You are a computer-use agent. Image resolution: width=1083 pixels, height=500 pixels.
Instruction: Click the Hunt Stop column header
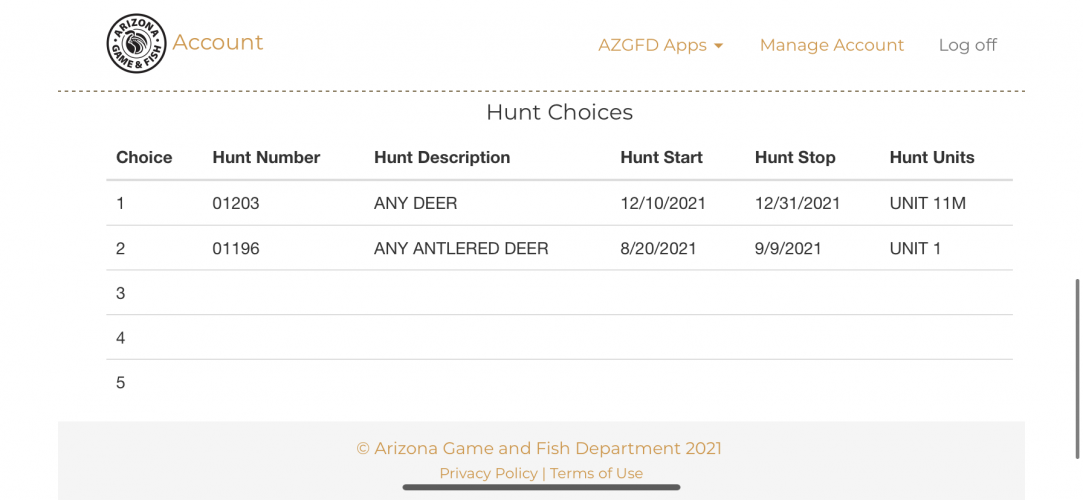pyautogui.click(x=795, y=157)
